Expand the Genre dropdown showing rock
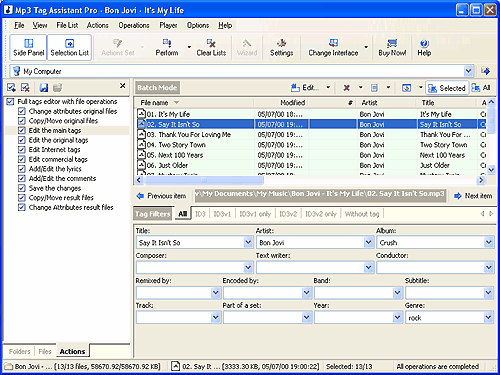The width and height of the screenshot is (500, 375). tap(488, 317)
